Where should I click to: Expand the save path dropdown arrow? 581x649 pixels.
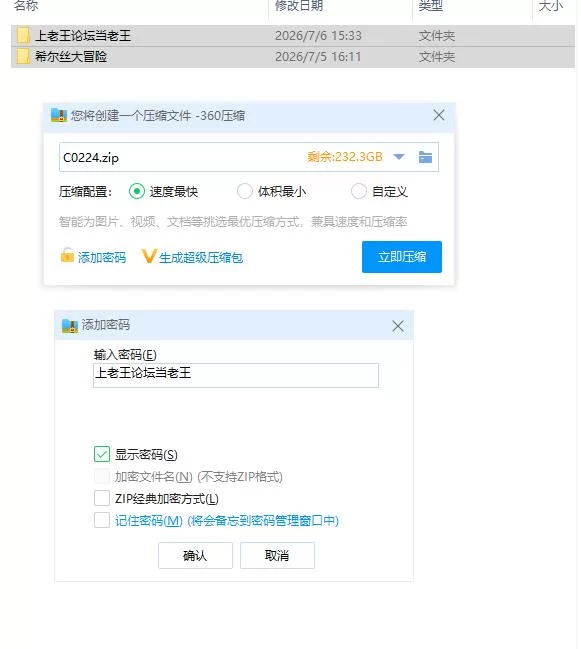coord(399,157)
